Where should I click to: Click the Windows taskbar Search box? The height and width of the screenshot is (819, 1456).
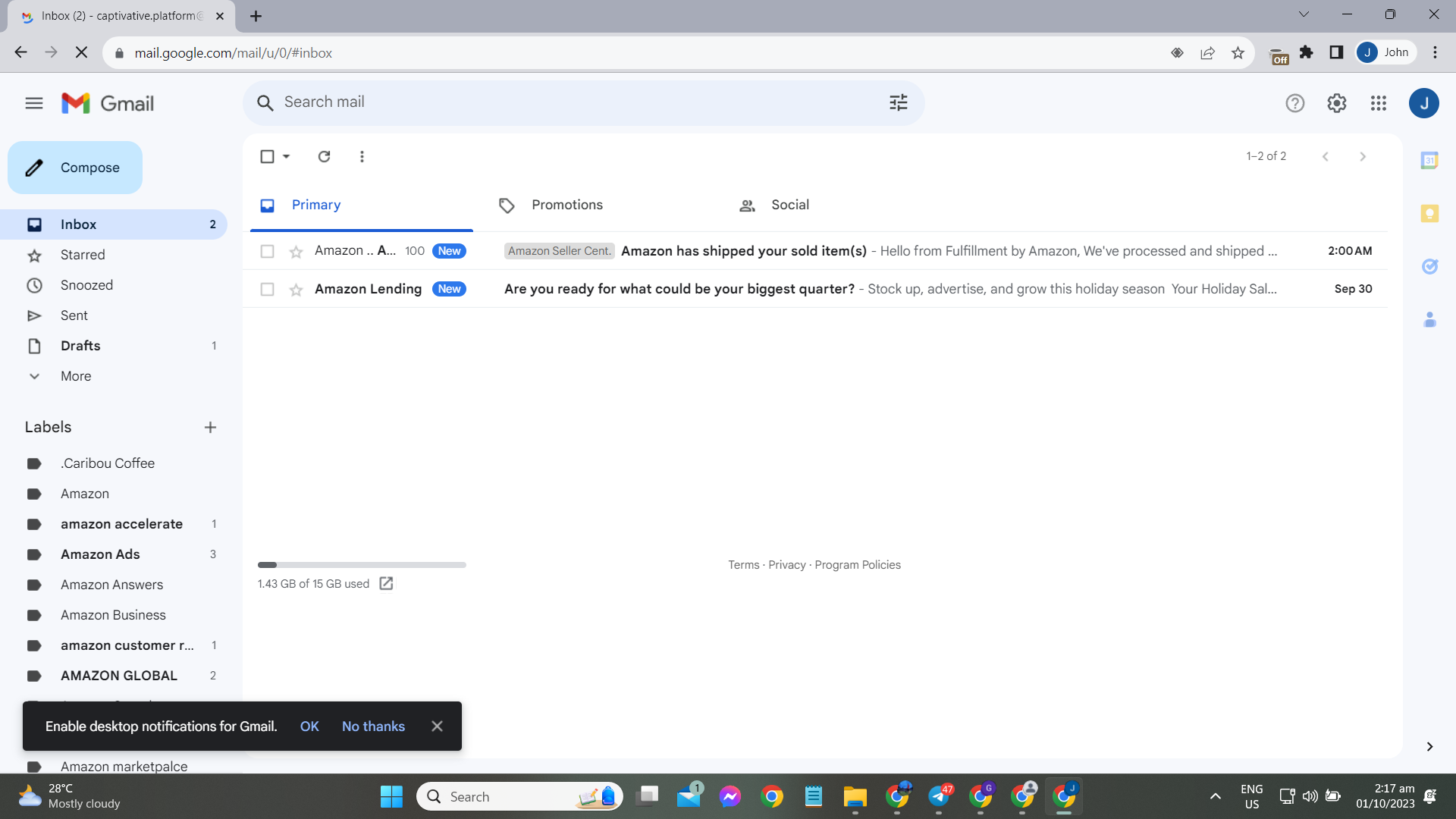pyautogui.click(x=519, y=796)
